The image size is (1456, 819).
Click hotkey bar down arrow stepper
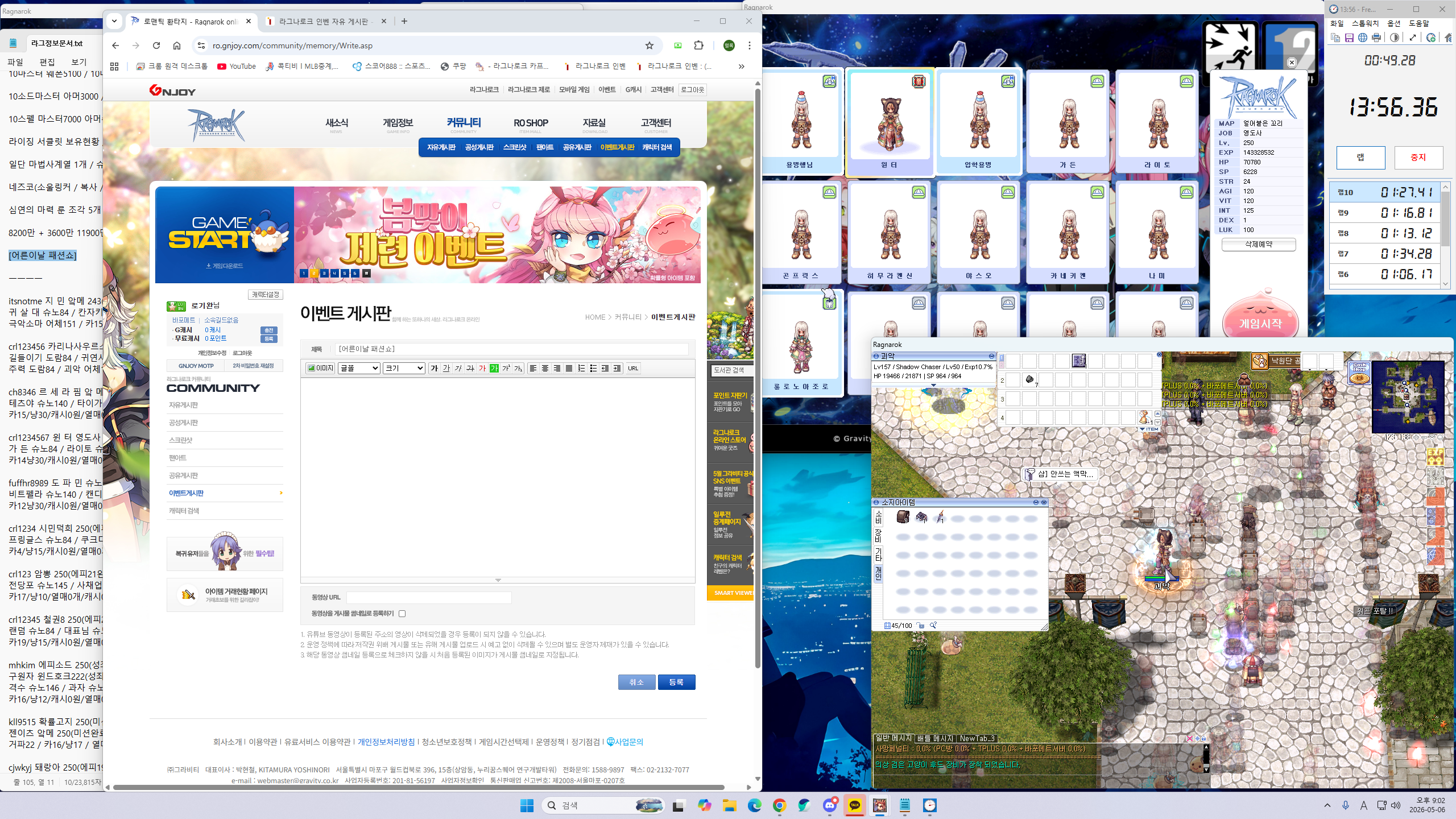1157,422
